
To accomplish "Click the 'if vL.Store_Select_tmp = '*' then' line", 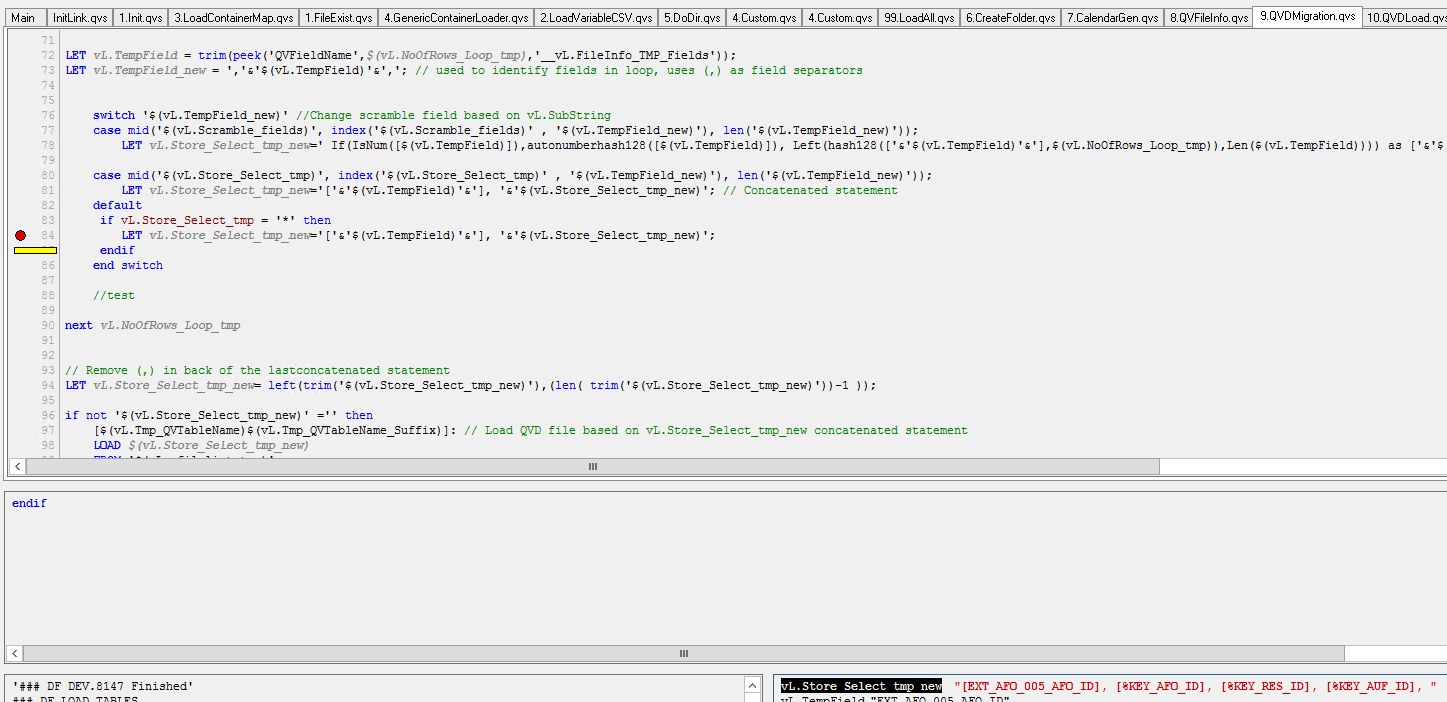I will [x=215, y=220].
